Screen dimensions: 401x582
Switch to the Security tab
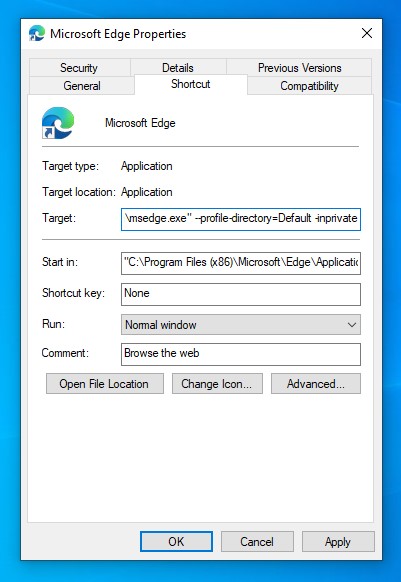pyautogui.click(x=79, y=68)
